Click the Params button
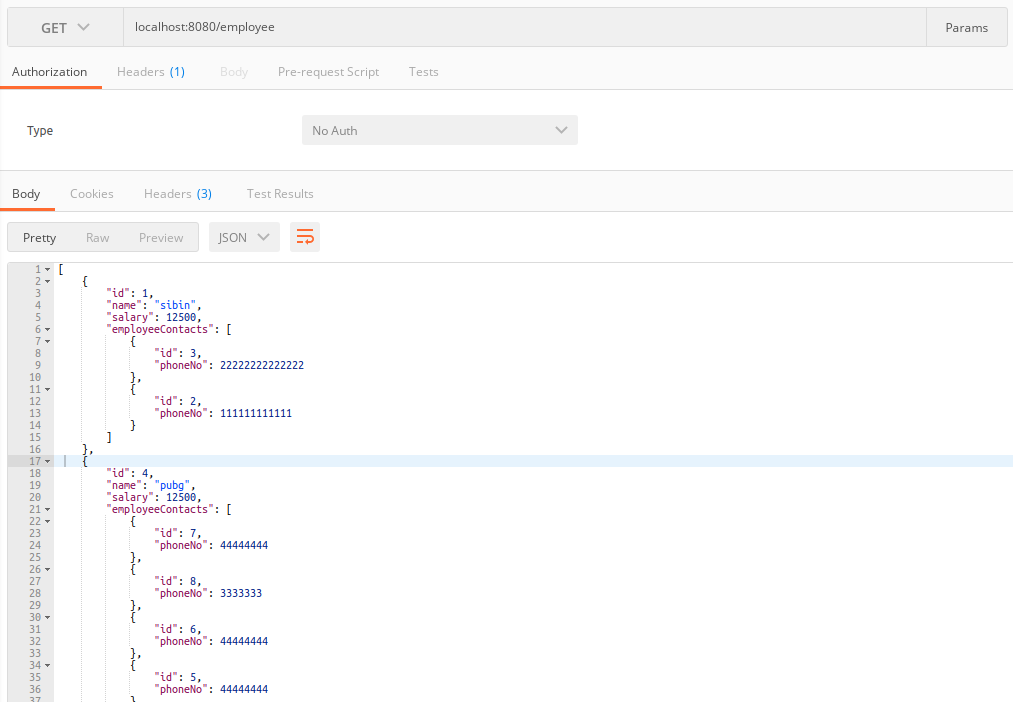Screen dimensions: 1013x702 pyautogui.click(x=966, y=27)
